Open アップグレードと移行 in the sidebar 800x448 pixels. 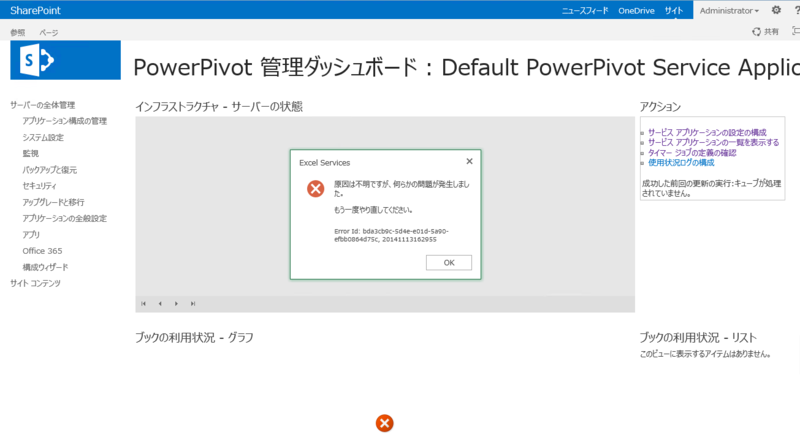[53, 202]
